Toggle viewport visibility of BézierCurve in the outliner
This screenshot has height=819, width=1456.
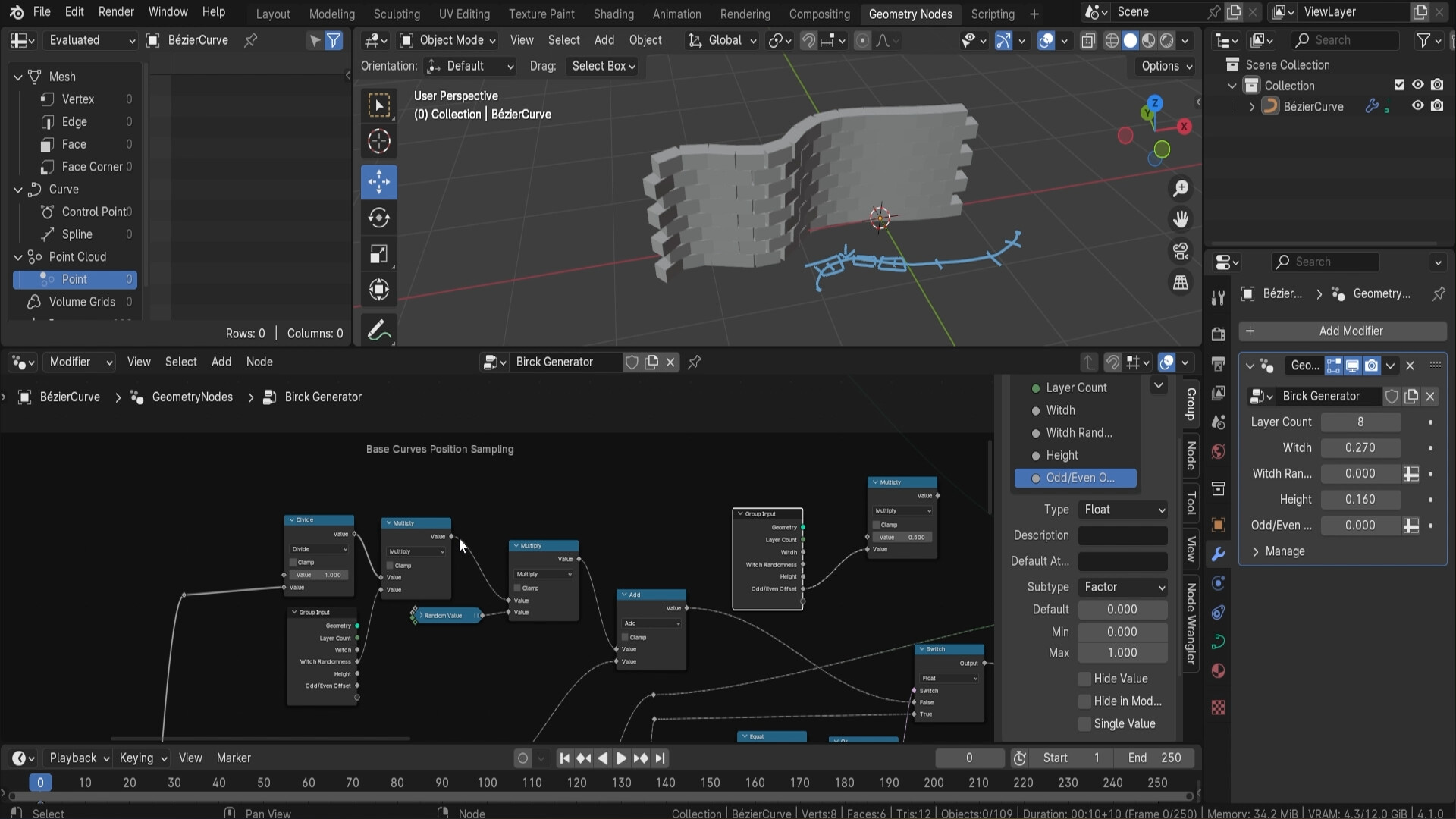pyautogui.click(x=1417, y=106)
